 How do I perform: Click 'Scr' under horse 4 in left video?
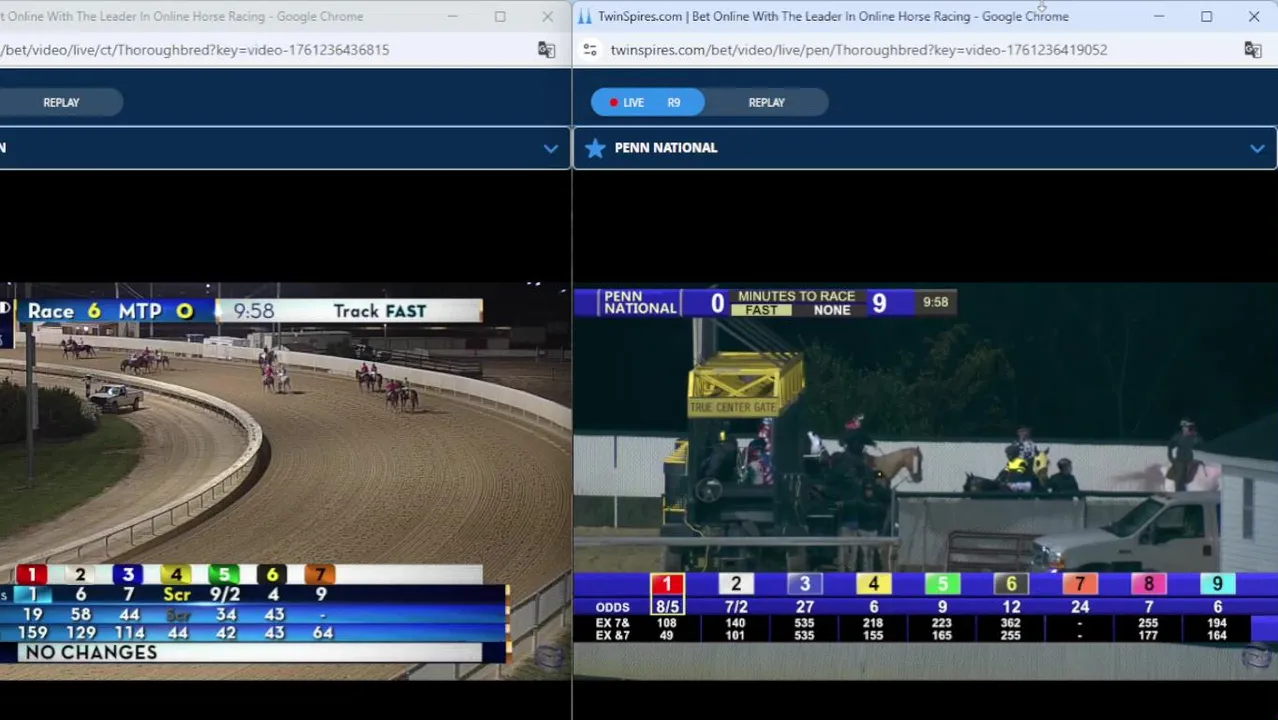pyautogui.click(x=176, y=594)
